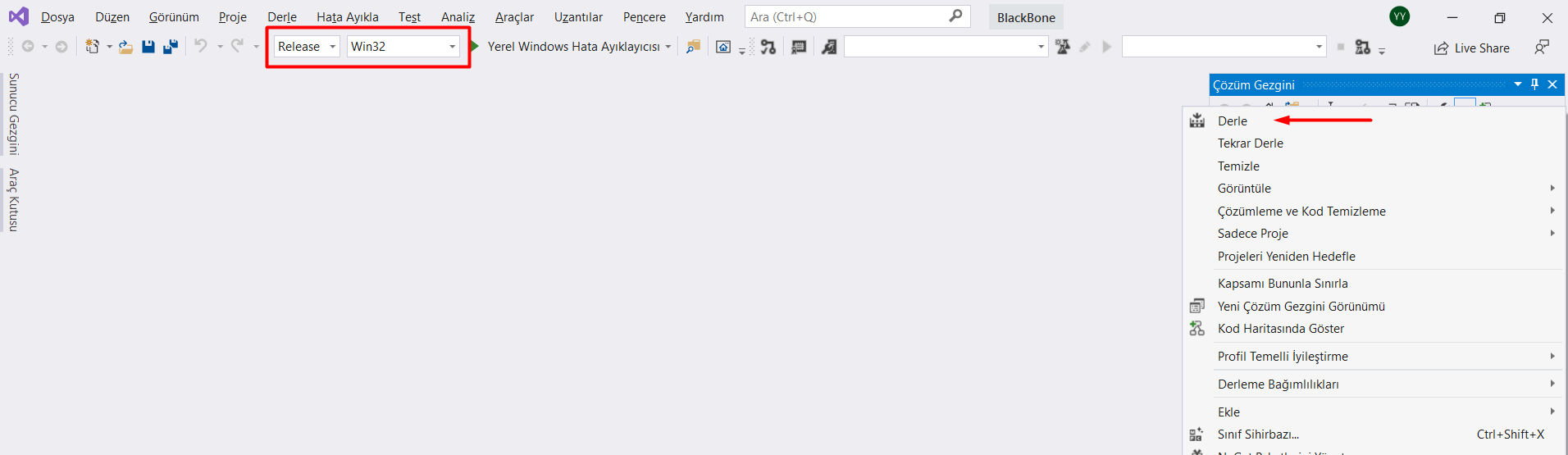The image size is (1568, 455).
Task: Click the redo arrow icon
Action: point(237,46)
